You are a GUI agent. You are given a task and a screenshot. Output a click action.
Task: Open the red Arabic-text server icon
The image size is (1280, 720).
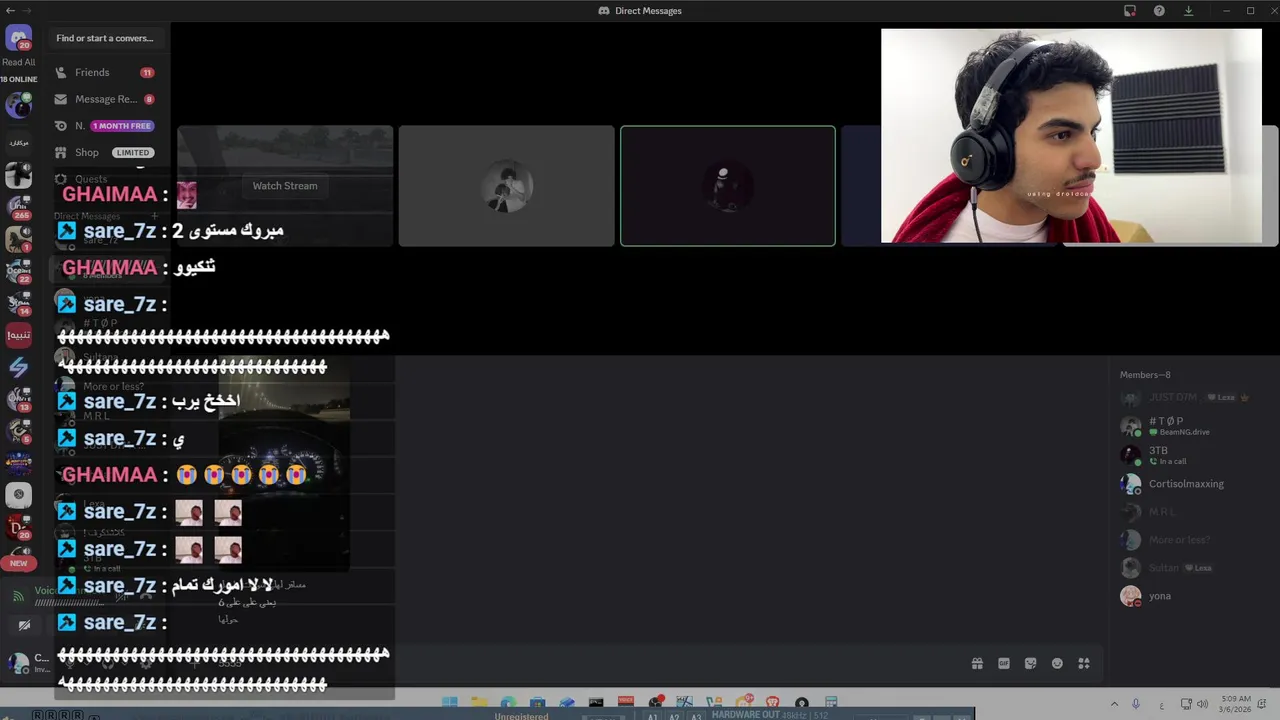[x=18, y=335]
